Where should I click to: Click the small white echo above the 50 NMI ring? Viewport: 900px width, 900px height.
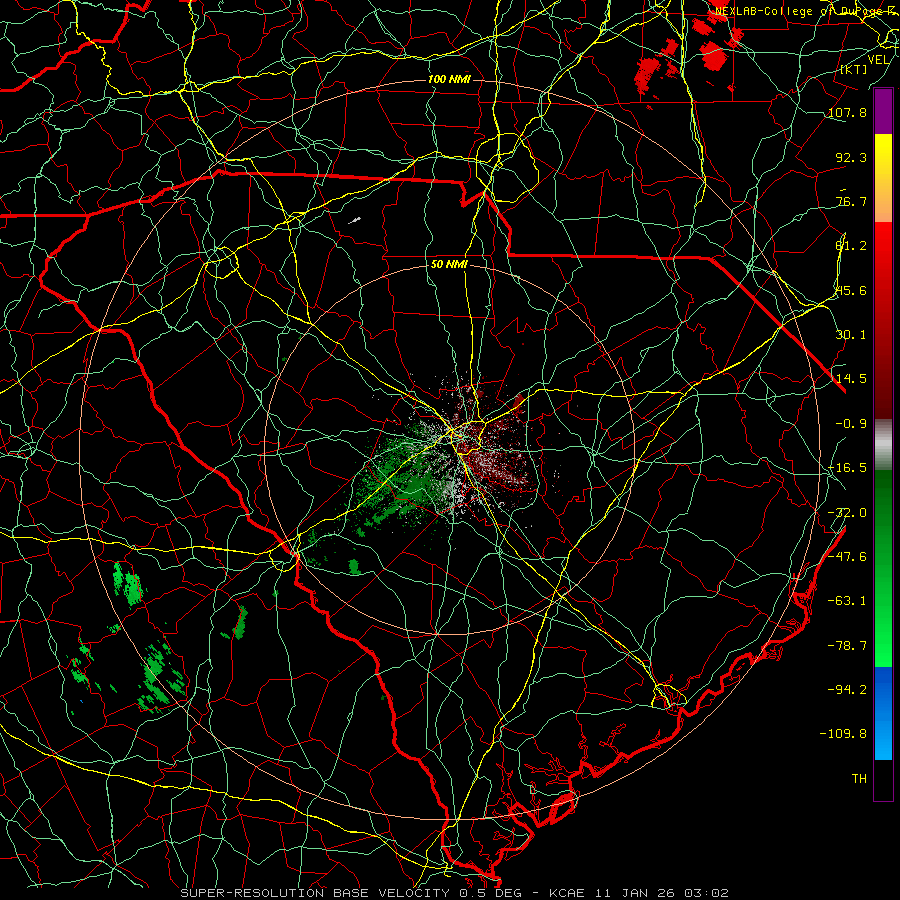tap(355, 220)
